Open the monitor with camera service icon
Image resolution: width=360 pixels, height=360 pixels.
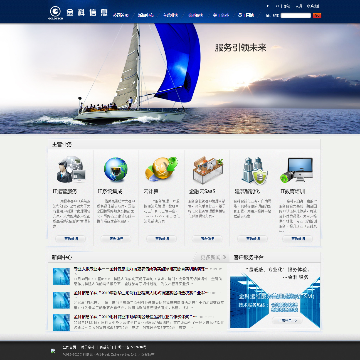(x=297, y=170)
